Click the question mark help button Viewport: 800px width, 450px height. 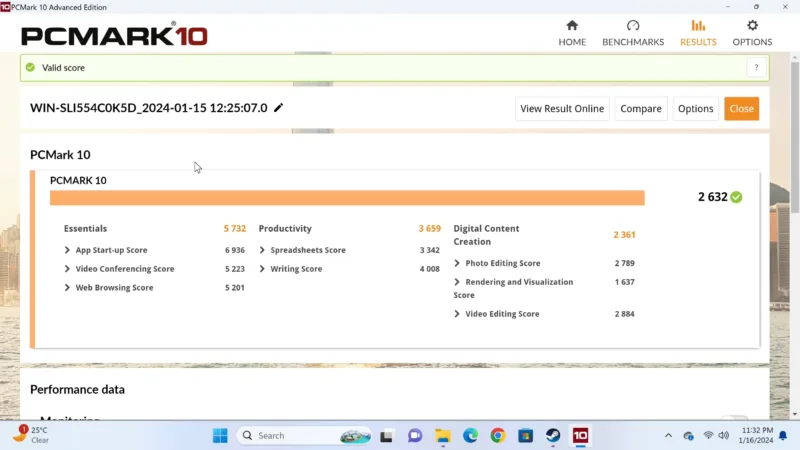(756, 68)
